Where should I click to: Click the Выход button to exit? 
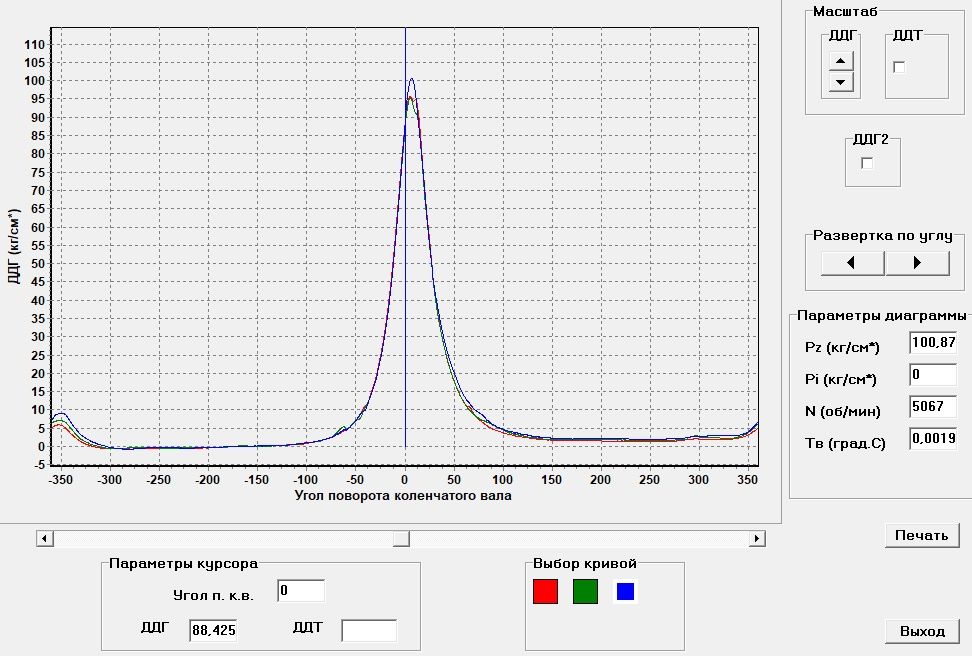tap(922, 631)
